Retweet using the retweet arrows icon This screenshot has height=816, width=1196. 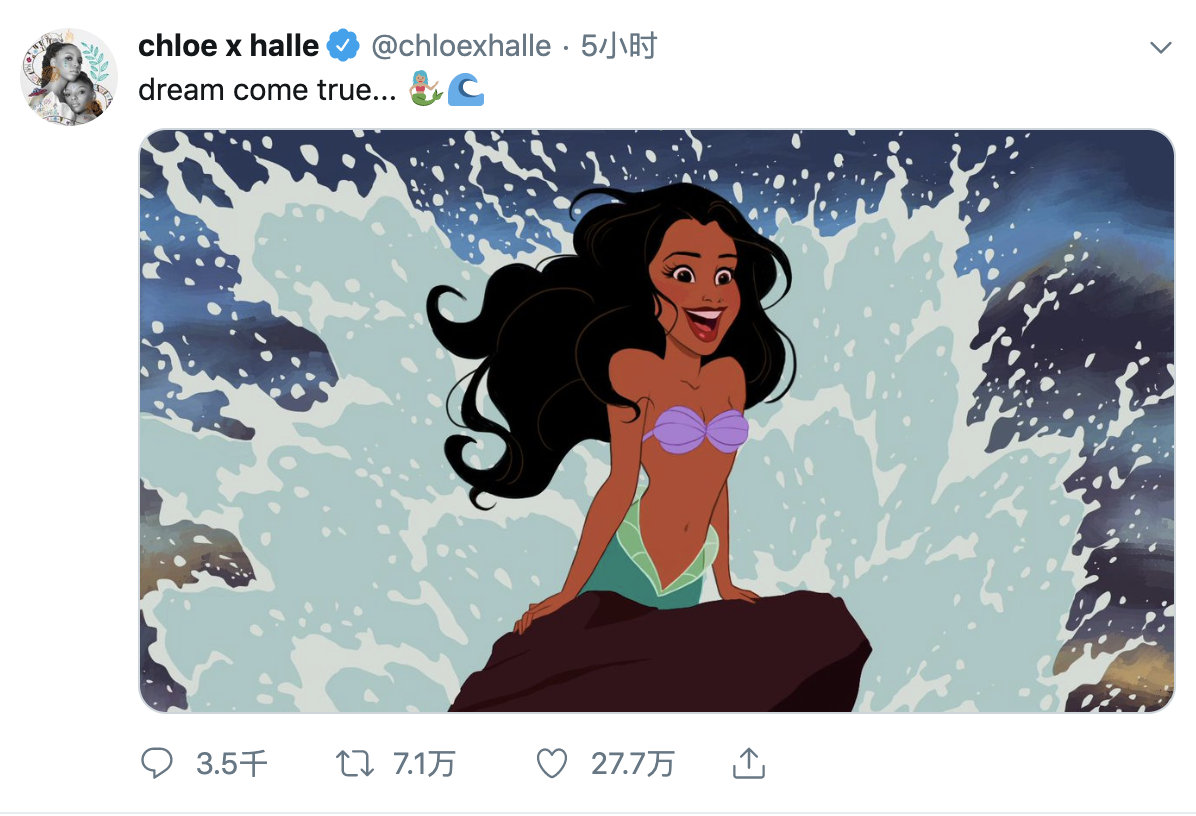[354, 765]
